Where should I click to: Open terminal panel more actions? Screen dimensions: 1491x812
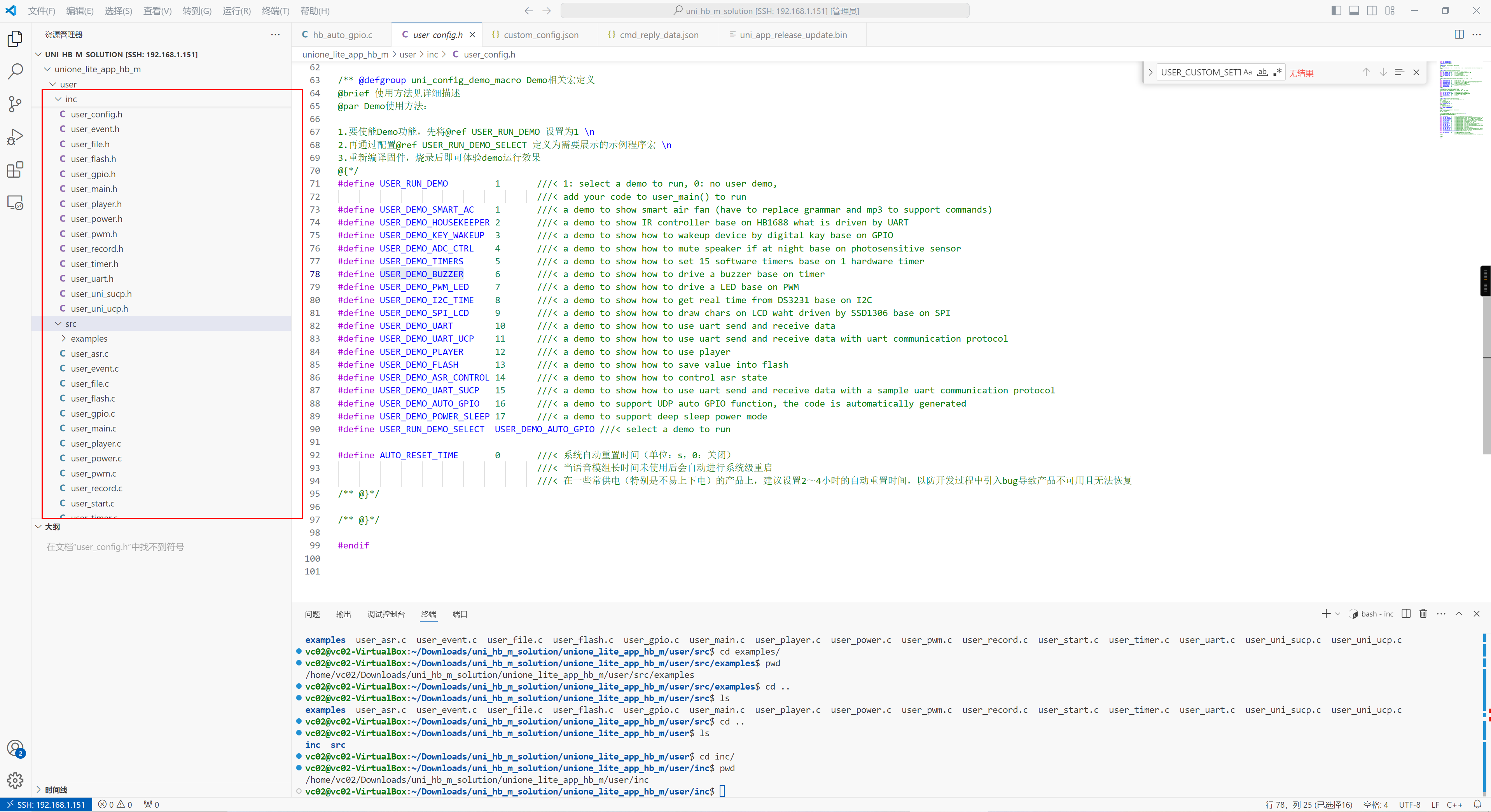point(1441,613)
